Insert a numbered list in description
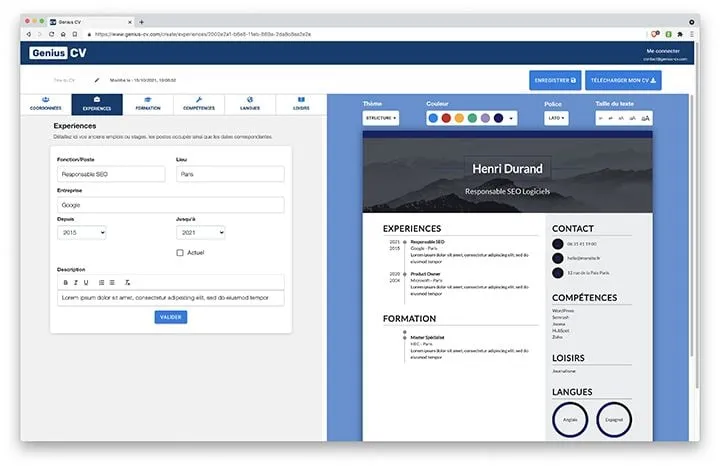 click(101, 282)
